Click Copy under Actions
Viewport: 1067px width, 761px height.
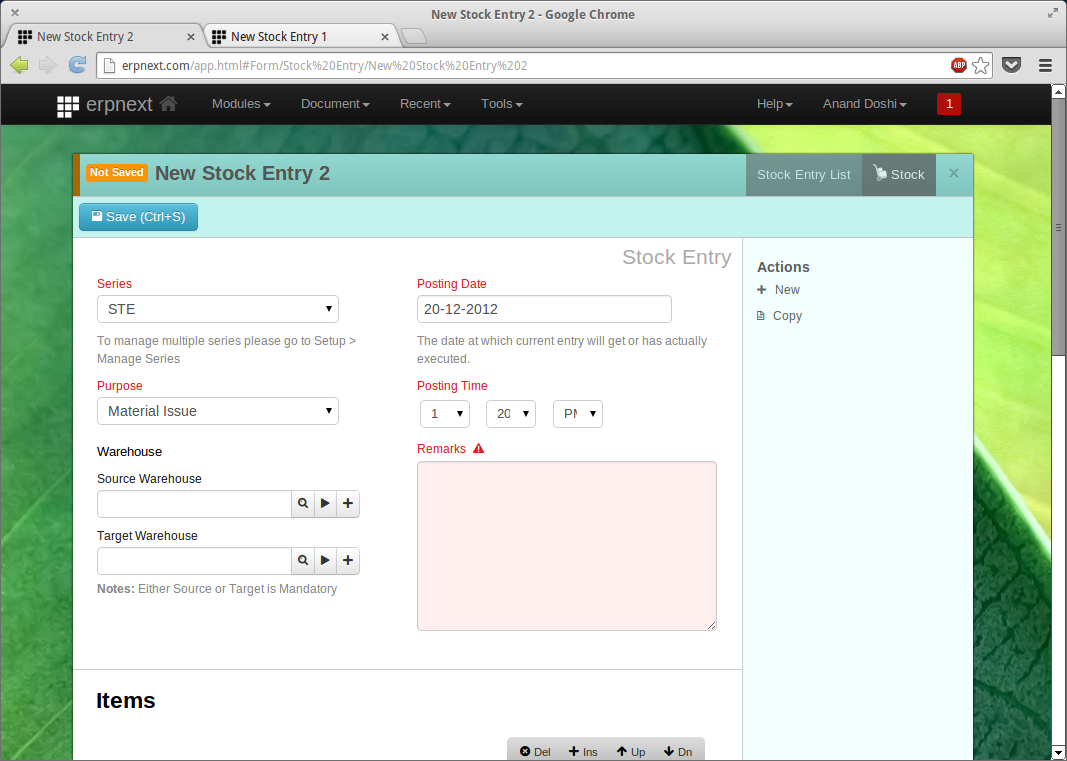(x=780, y=316)
